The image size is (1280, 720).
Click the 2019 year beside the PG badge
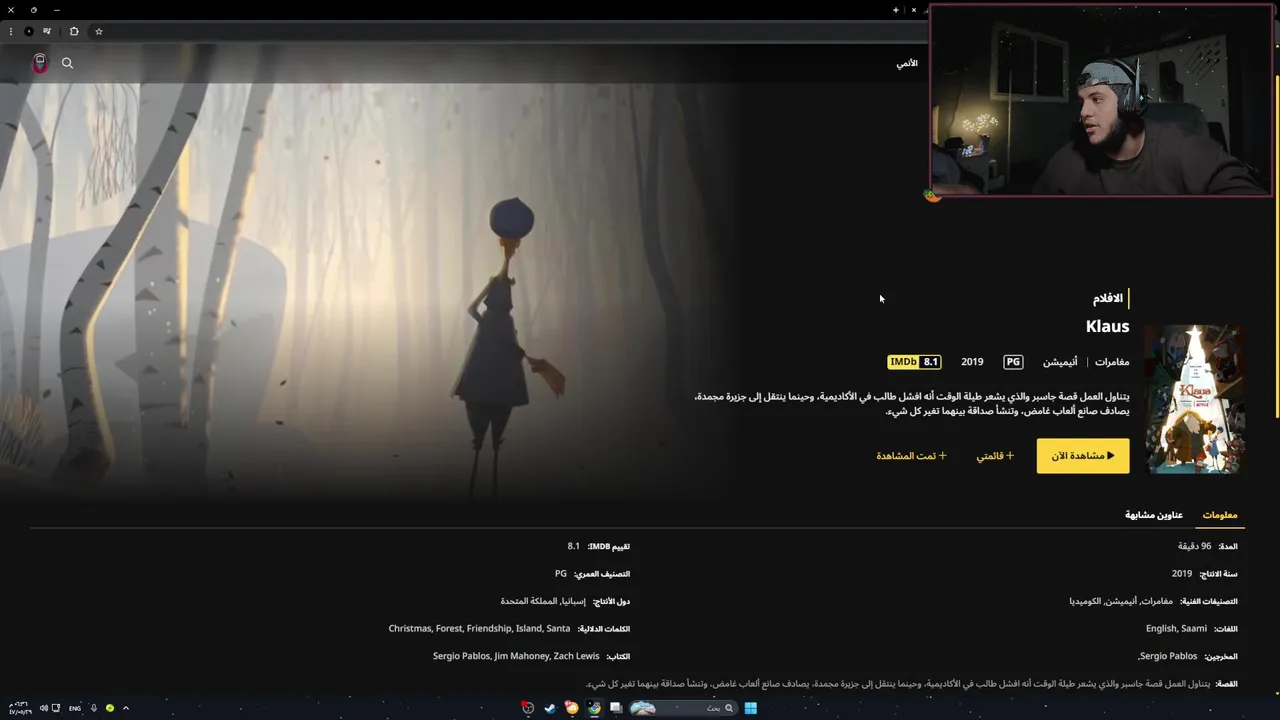972,362
